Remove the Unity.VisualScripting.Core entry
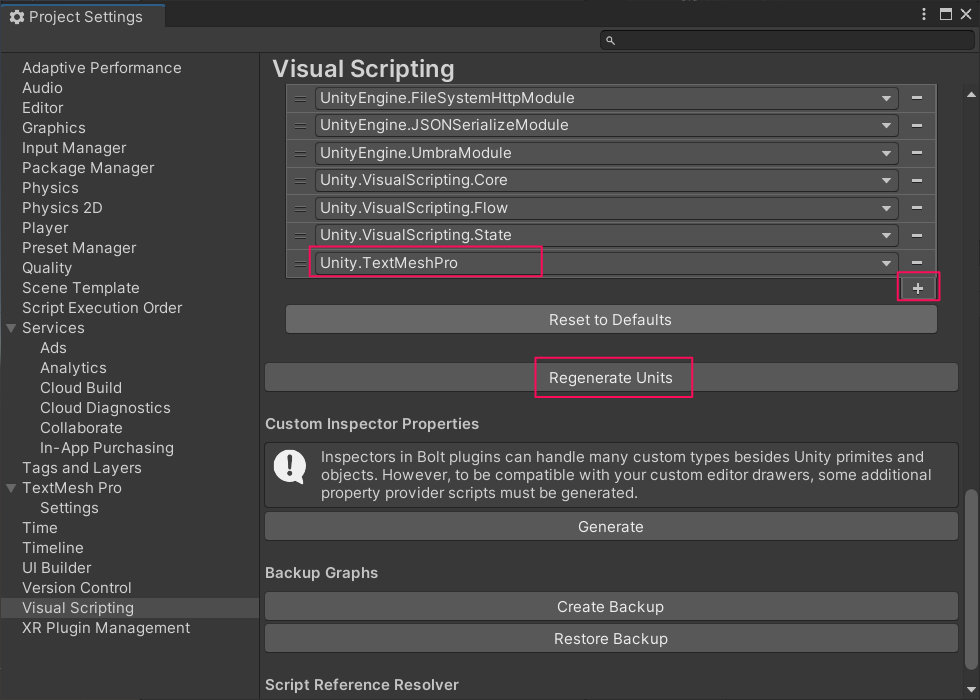The image size is (980, 700). tap(917, 180)
